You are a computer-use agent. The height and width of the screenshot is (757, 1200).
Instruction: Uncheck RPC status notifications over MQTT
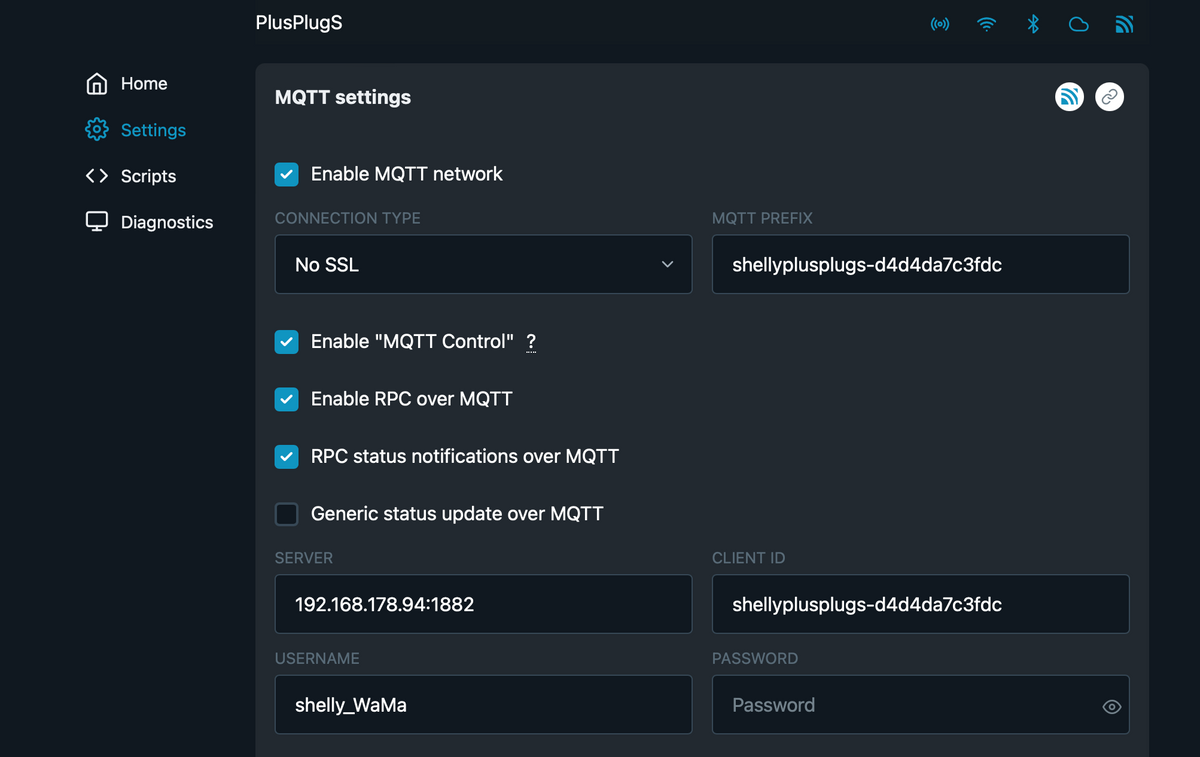287,457
